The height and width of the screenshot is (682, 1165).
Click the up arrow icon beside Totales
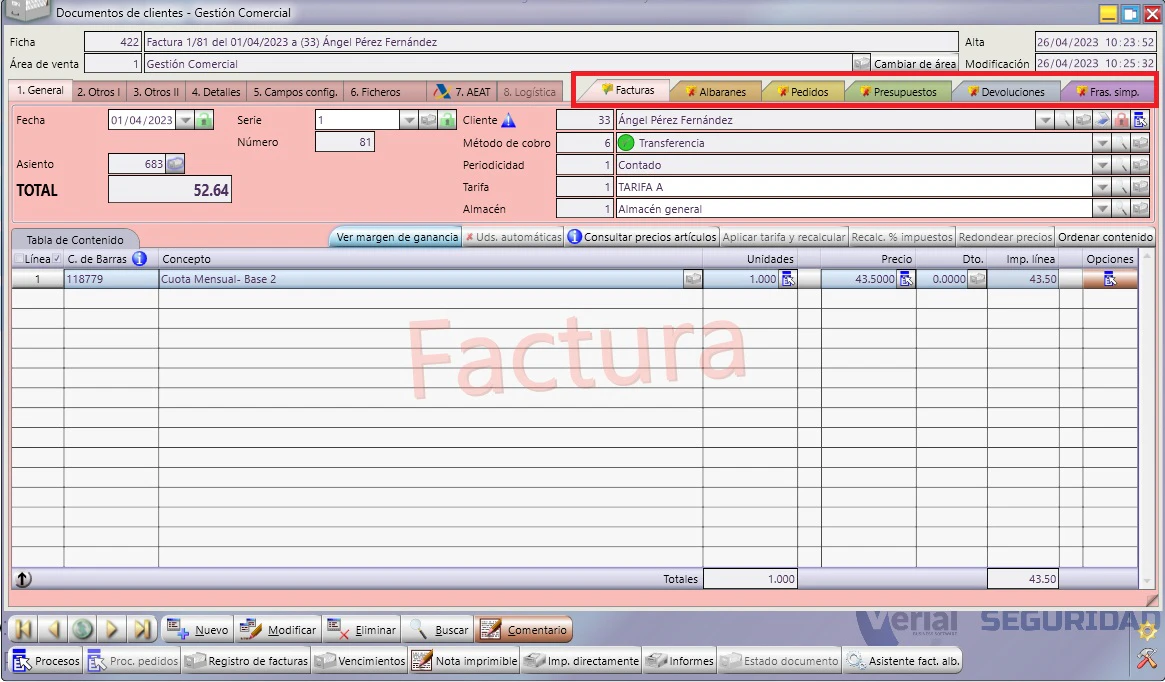pos(23,579)
